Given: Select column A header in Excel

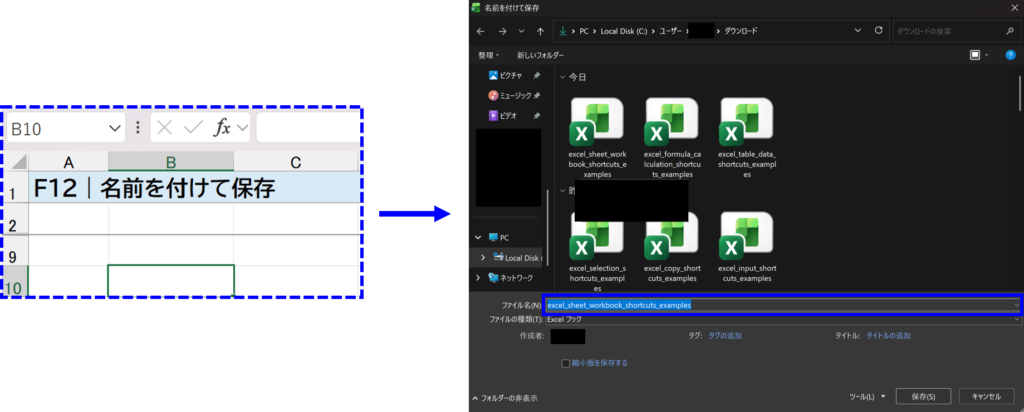Looking at the screenshot, I should 69,162.
